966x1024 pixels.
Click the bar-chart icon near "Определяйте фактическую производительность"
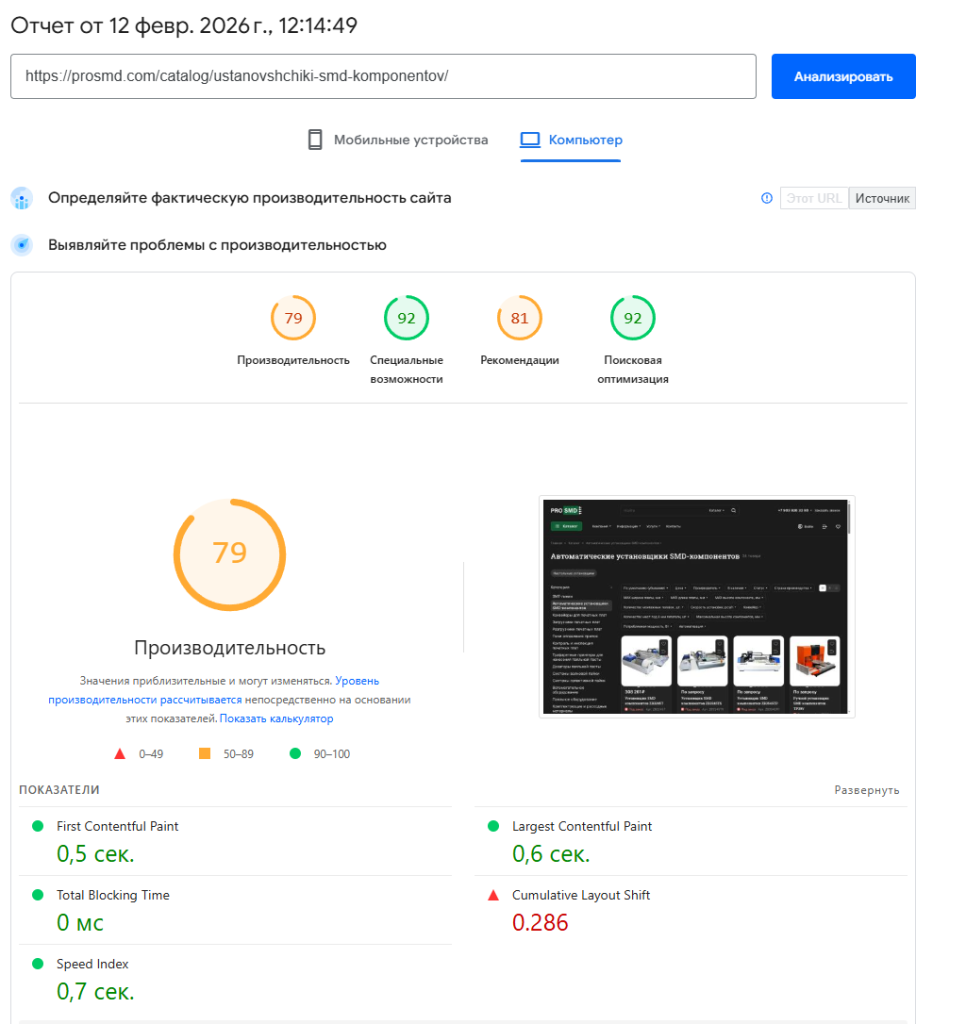tap(21, 198)
